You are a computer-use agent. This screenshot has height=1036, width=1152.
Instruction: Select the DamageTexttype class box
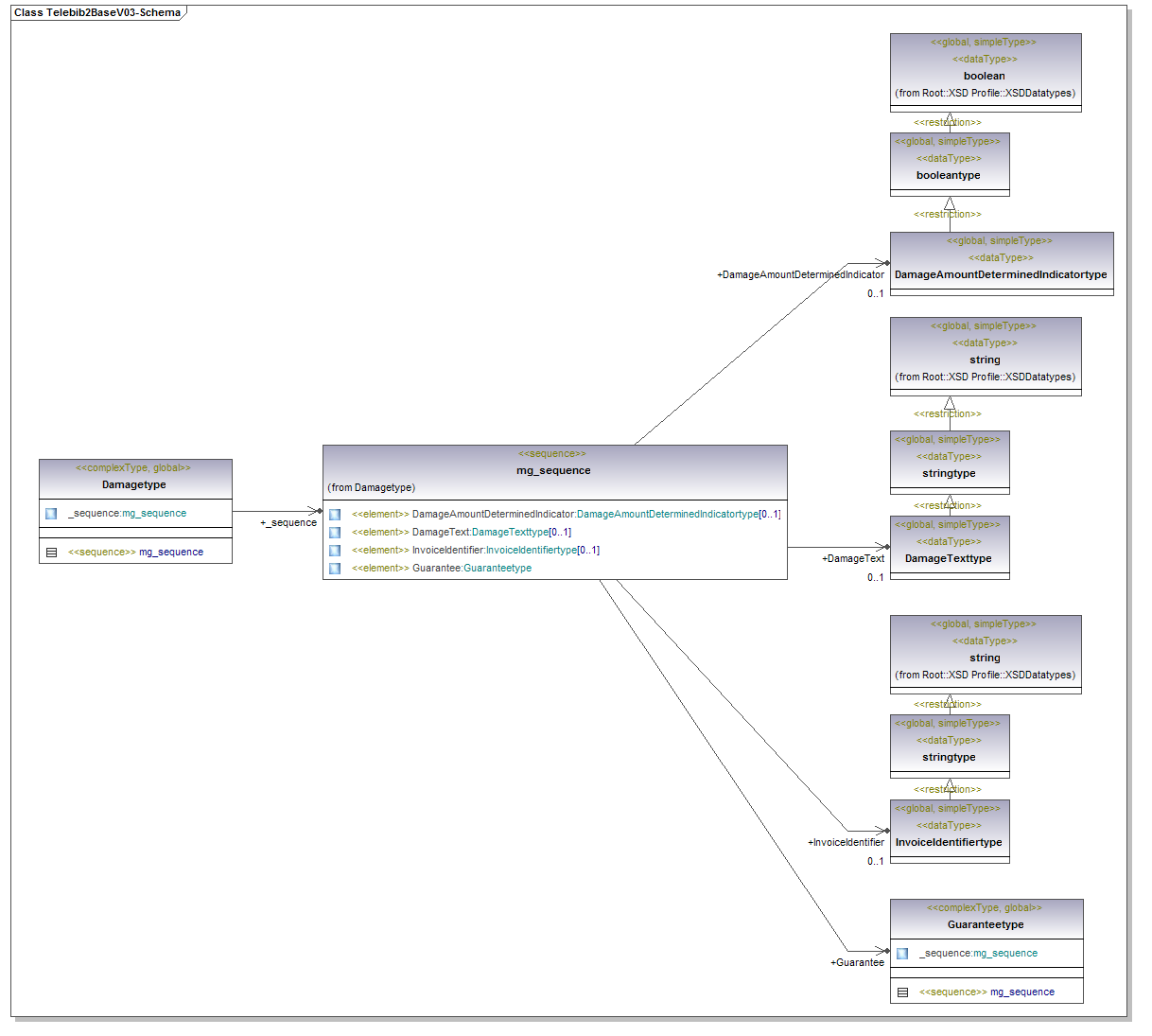point(949,558)
